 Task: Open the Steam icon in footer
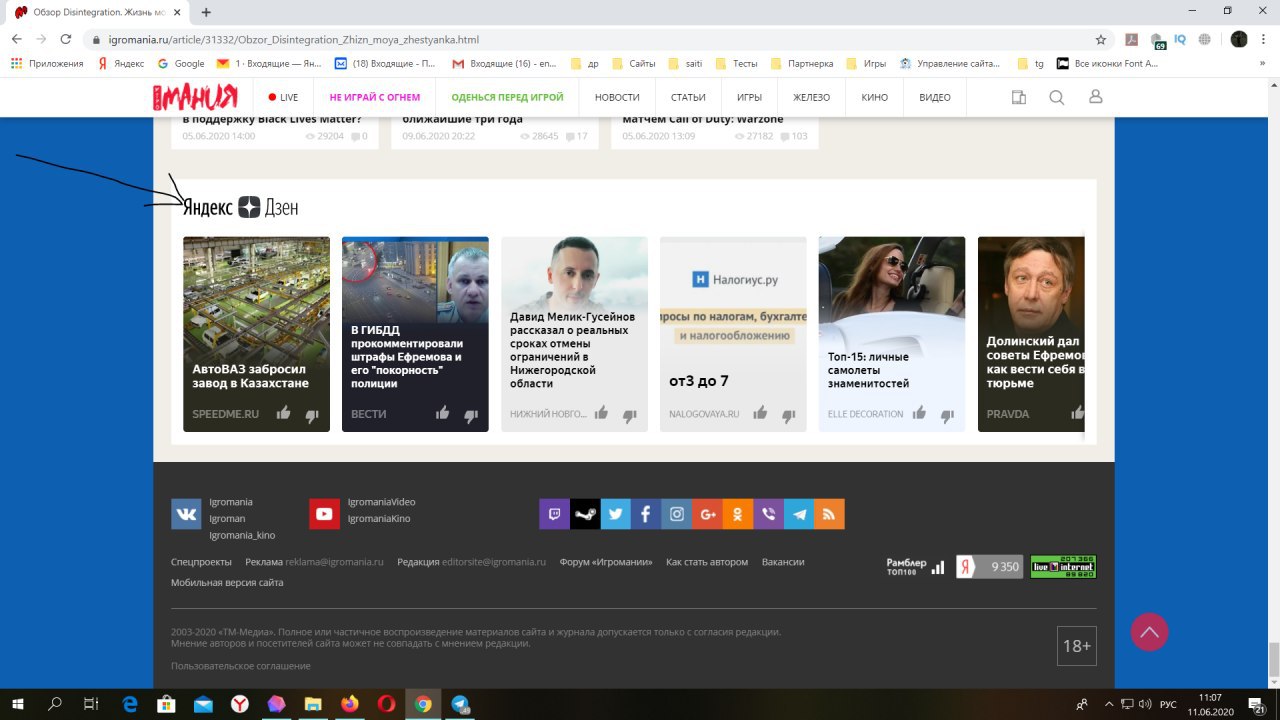(x=585, y=514)
